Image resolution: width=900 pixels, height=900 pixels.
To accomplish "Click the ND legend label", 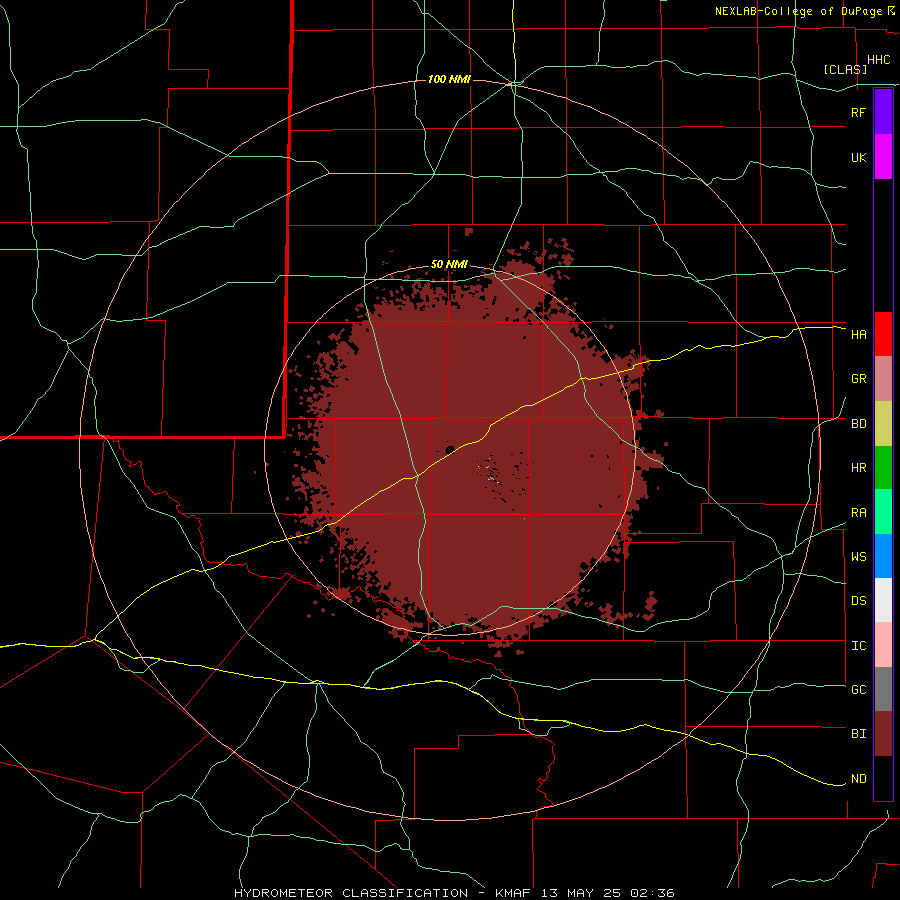I will pyautogui.click(x=858, y=779).
